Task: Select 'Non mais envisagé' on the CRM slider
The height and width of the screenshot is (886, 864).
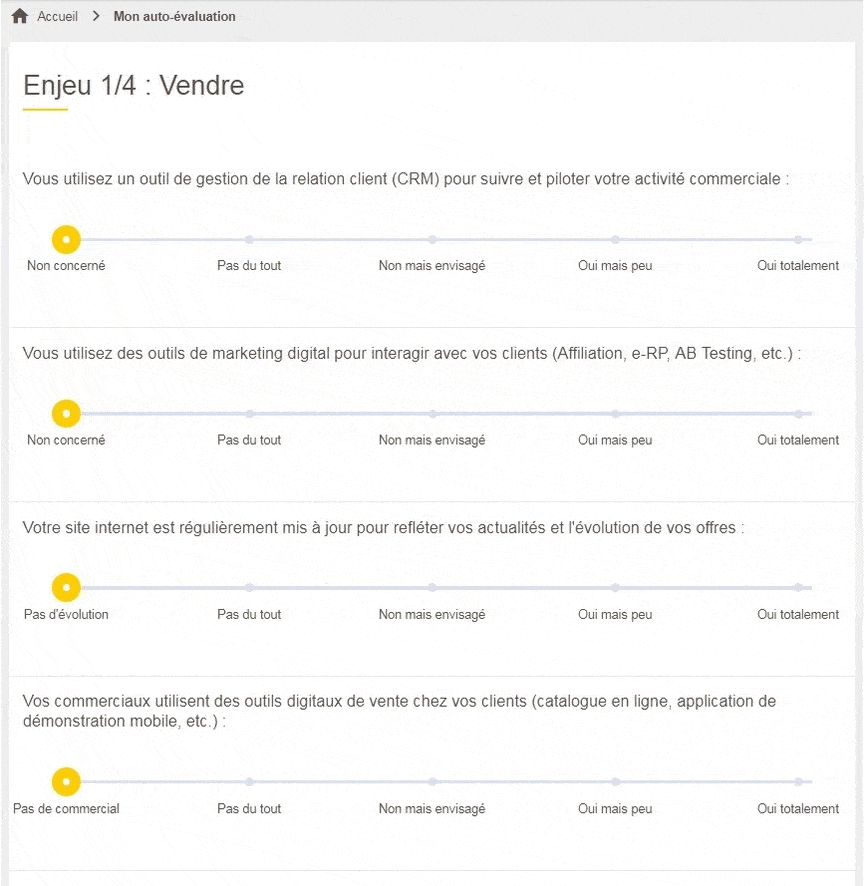Action: pyautogui.click(x=432, y=239)
